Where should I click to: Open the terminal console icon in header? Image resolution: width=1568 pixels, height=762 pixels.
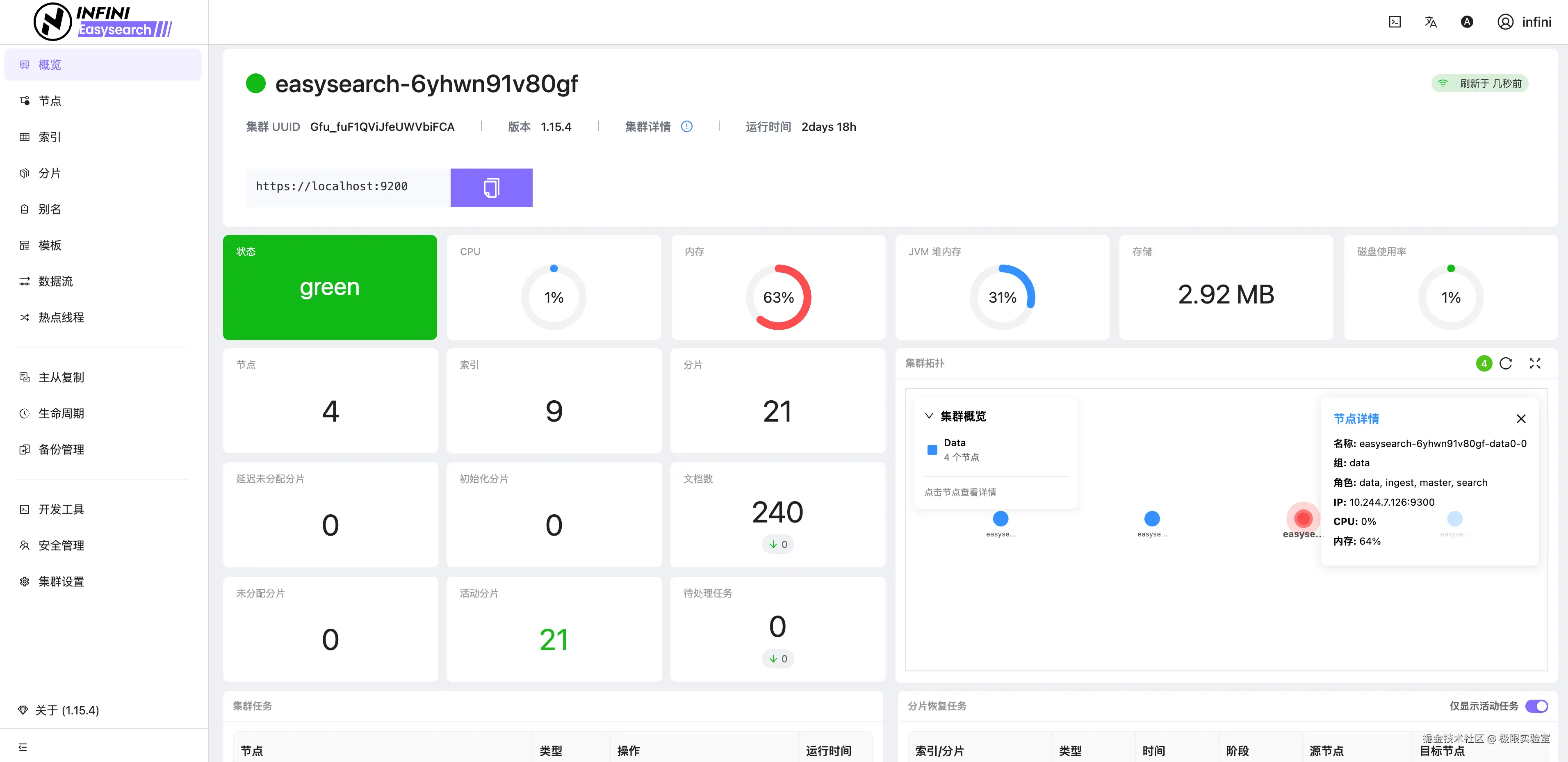(1395, 23)
